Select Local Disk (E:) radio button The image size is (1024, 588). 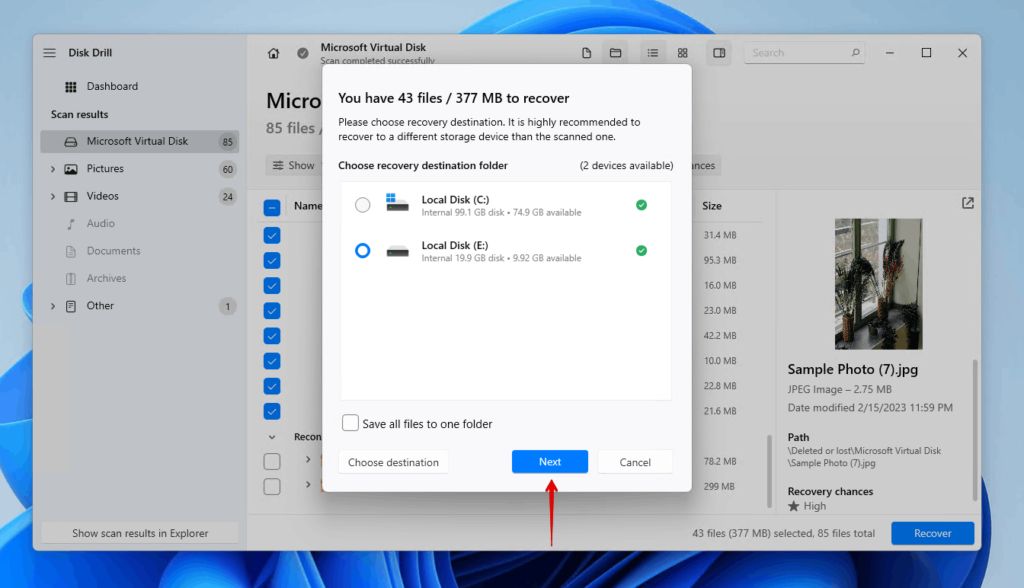(362, 251)
